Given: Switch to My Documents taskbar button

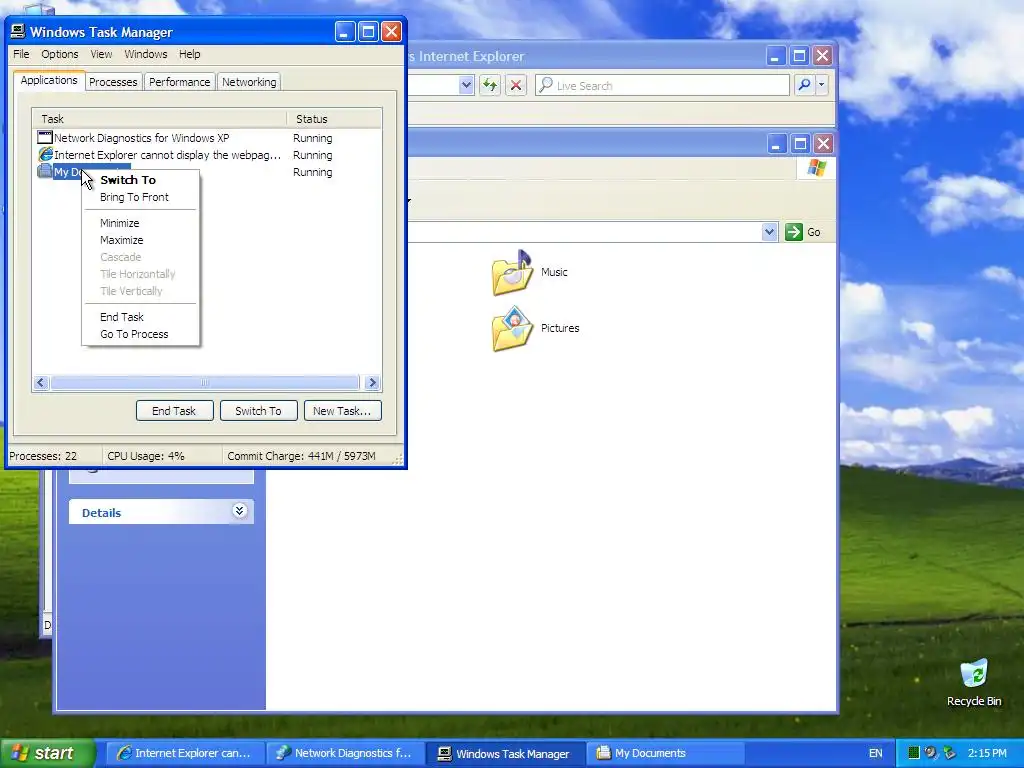Looking at the screenshot, I should tap(665, 753).
